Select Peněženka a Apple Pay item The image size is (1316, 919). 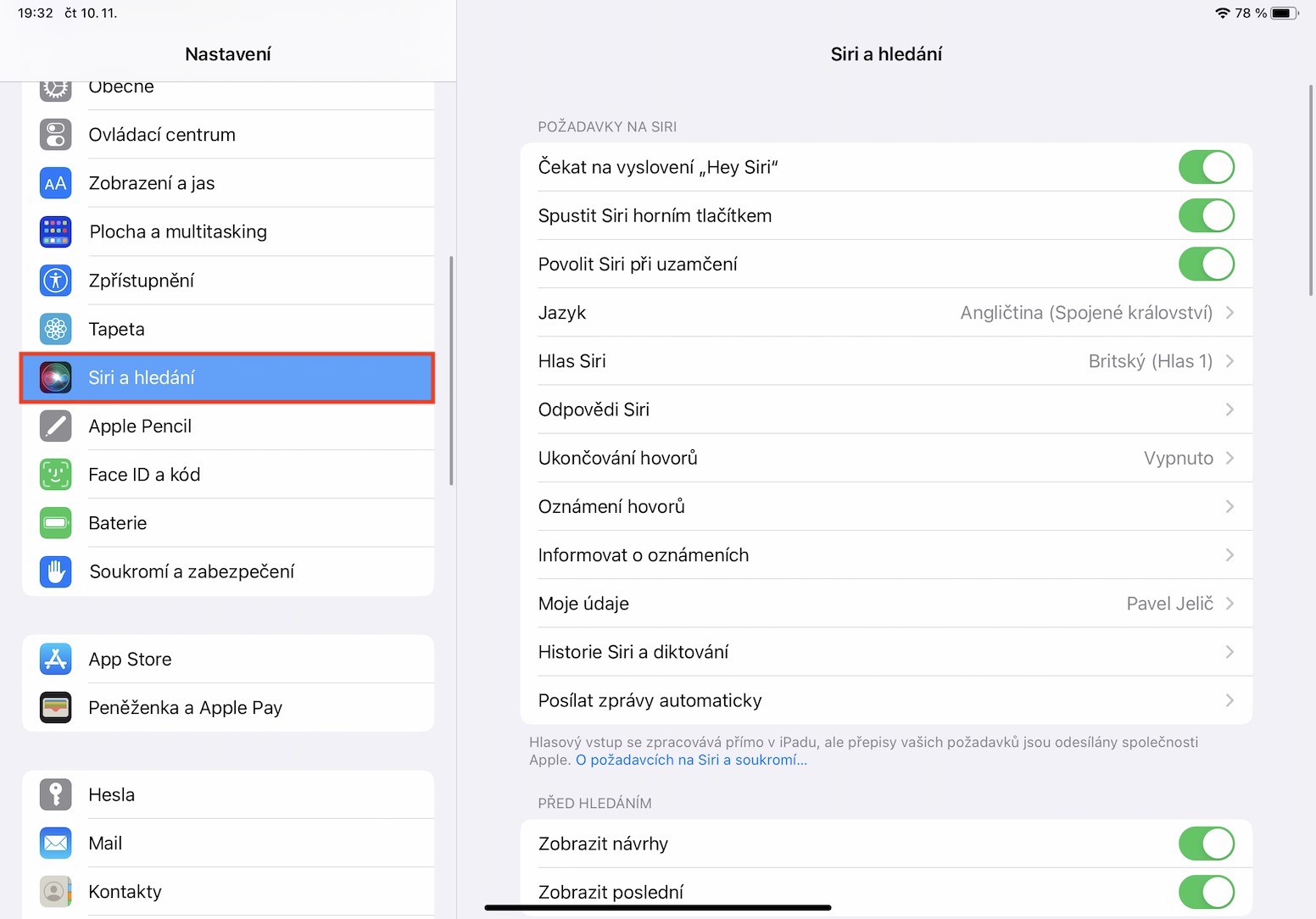(185, 708)
